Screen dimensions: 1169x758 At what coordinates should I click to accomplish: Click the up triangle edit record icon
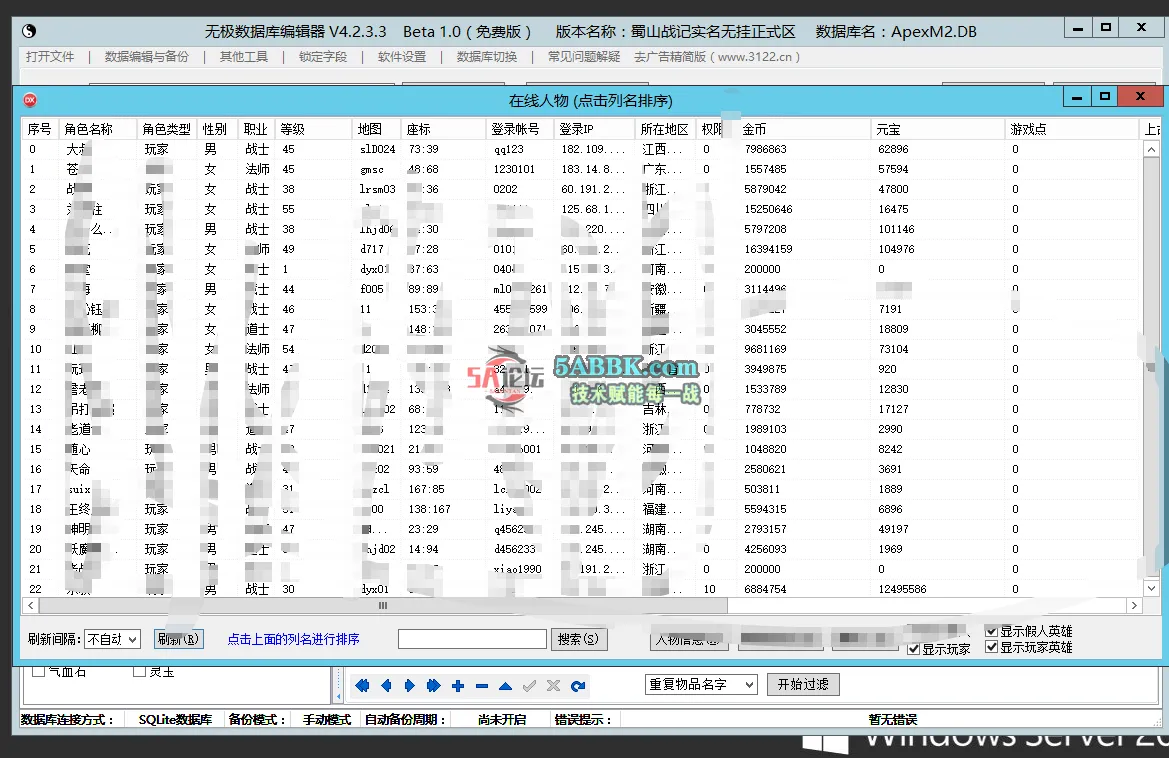(506, 686)
